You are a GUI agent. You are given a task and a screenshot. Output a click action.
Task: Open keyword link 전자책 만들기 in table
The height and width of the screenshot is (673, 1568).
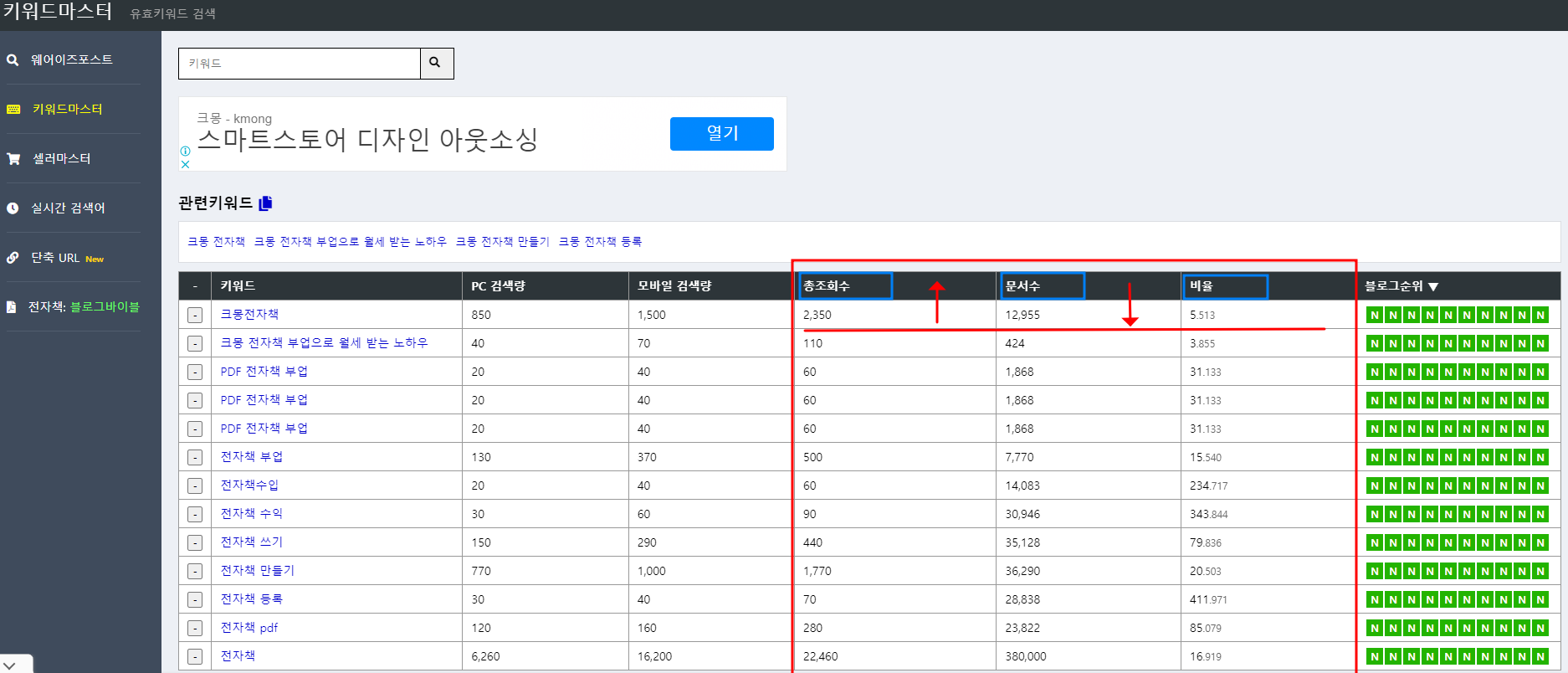pos(258,571)
